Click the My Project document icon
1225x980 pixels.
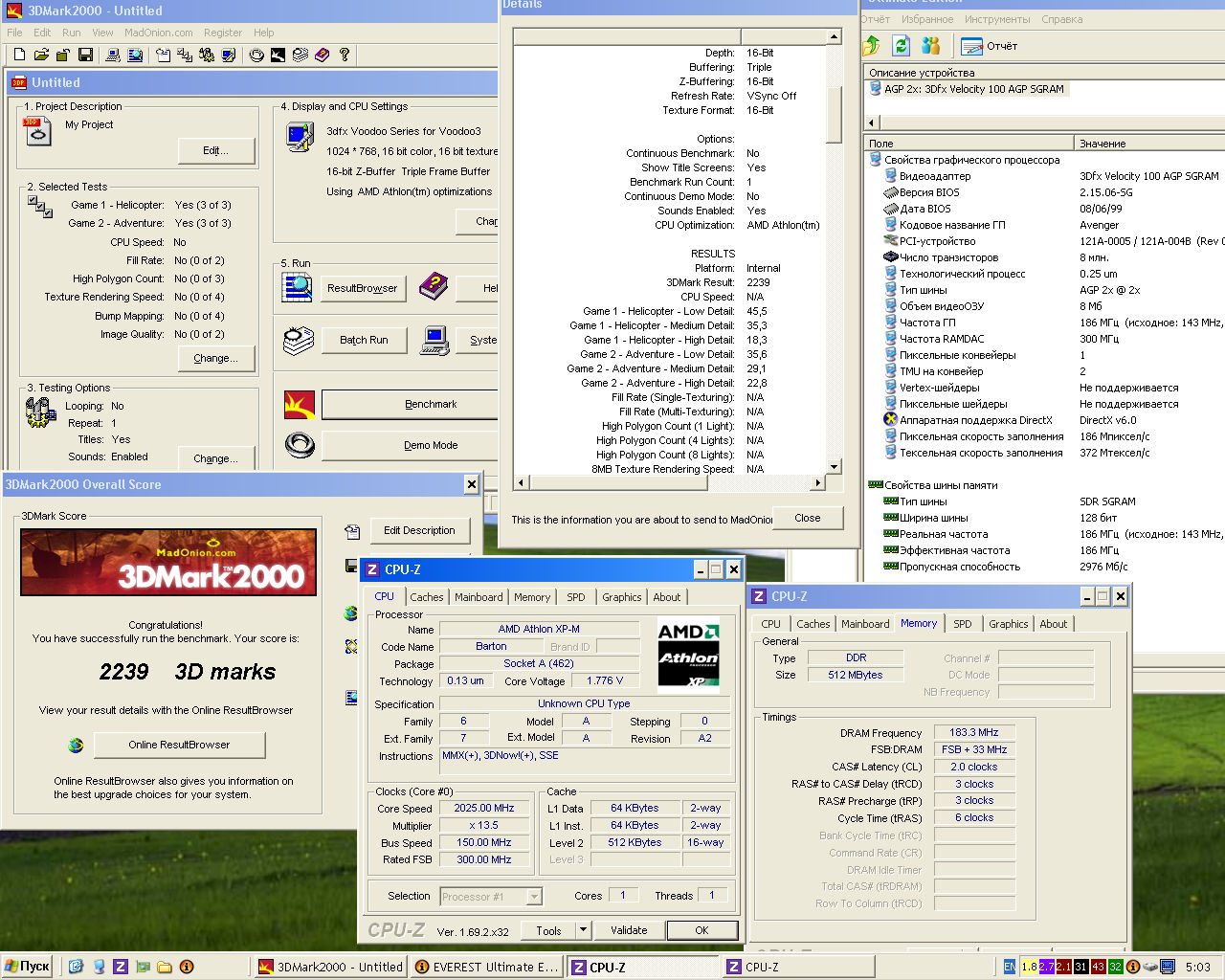[37, 131]
